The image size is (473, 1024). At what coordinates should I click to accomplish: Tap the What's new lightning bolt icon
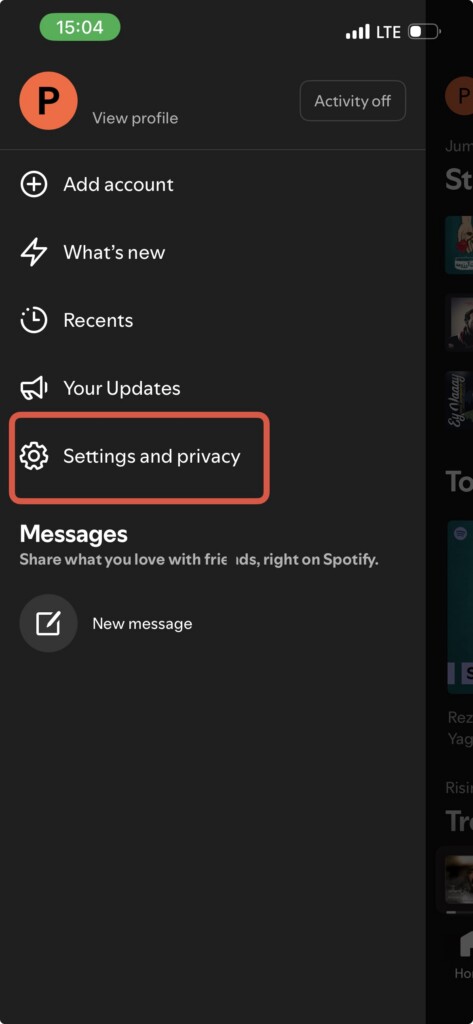(x=34, y=252)
